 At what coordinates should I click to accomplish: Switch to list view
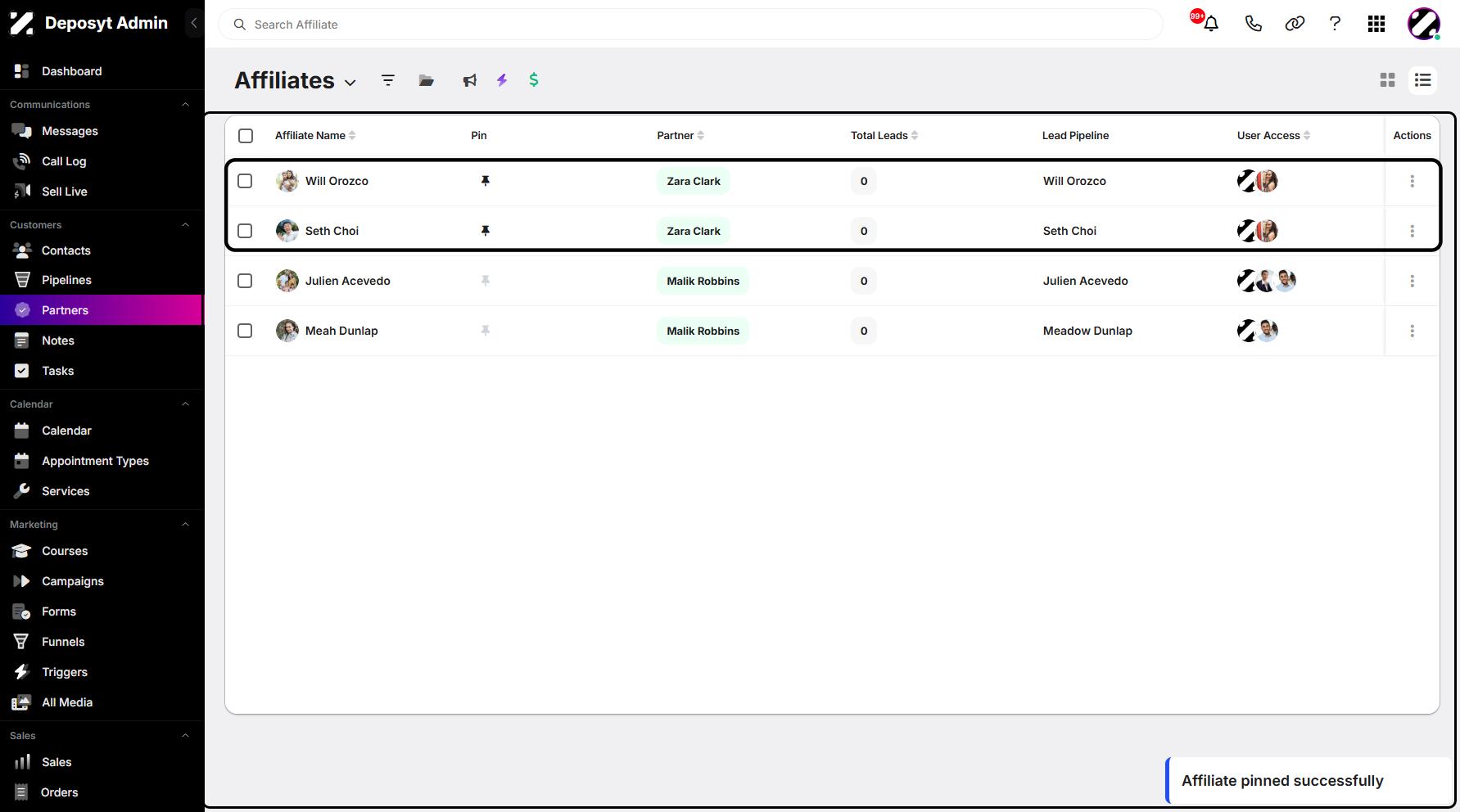pyautogui.click(x=1423, y=80)
